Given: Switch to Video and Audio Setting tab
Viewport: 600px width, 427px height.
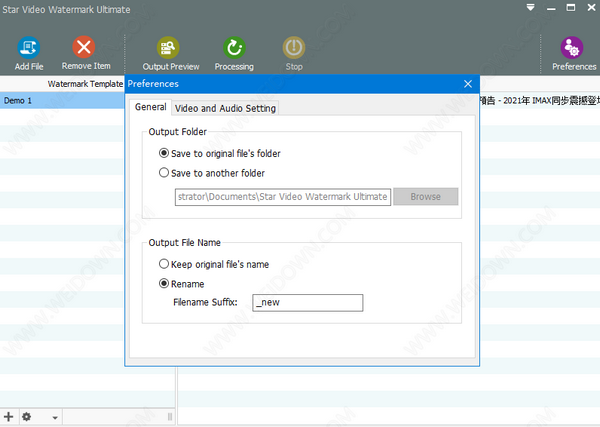Looking at the screenshot, I should 225,108.
